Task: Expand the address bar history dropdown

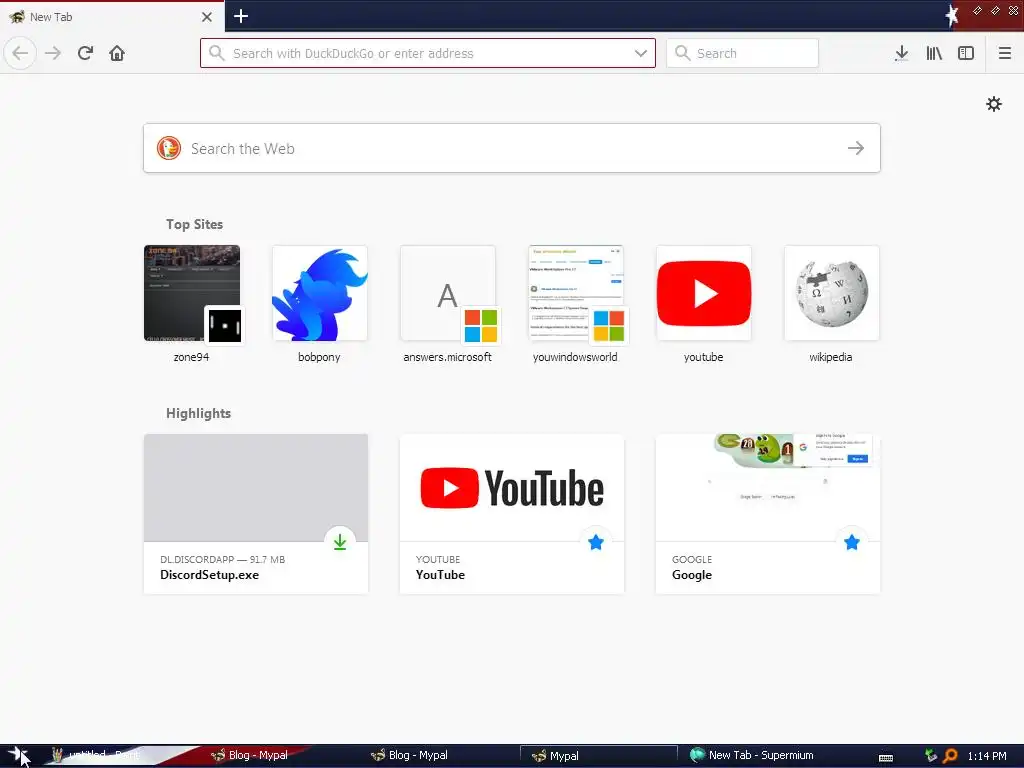Action: tap(641, 53)
